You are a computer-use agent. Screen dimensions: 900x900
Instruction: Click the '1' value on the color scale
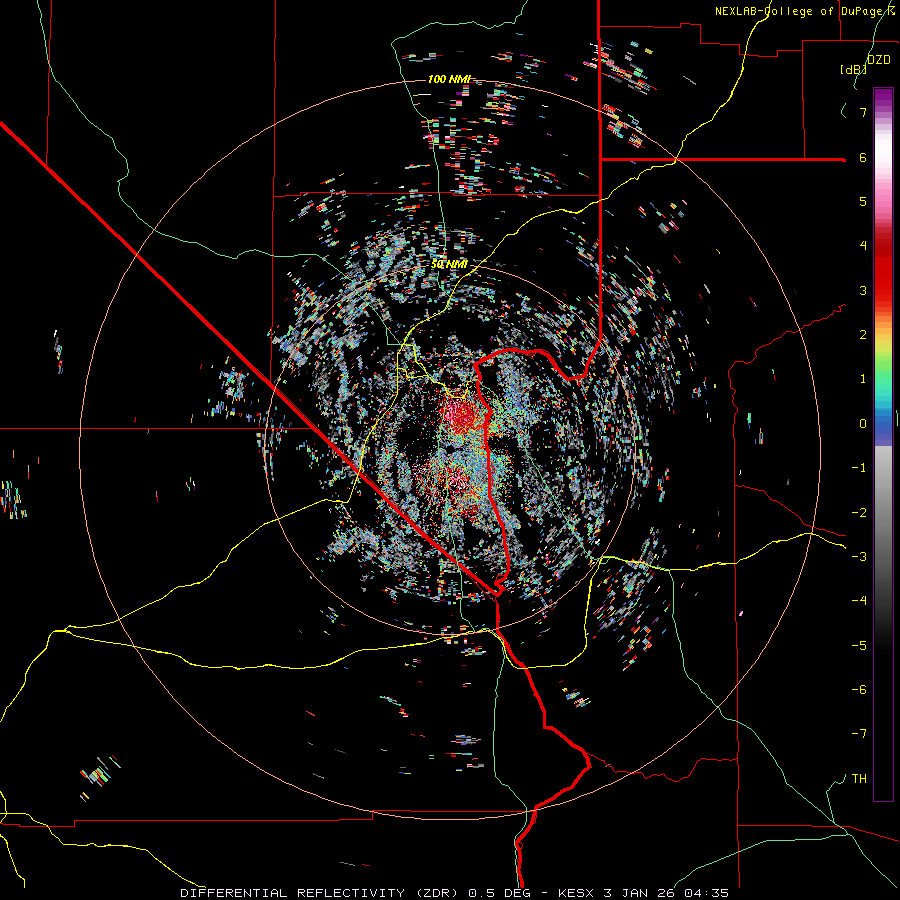[x=863, y=379]
